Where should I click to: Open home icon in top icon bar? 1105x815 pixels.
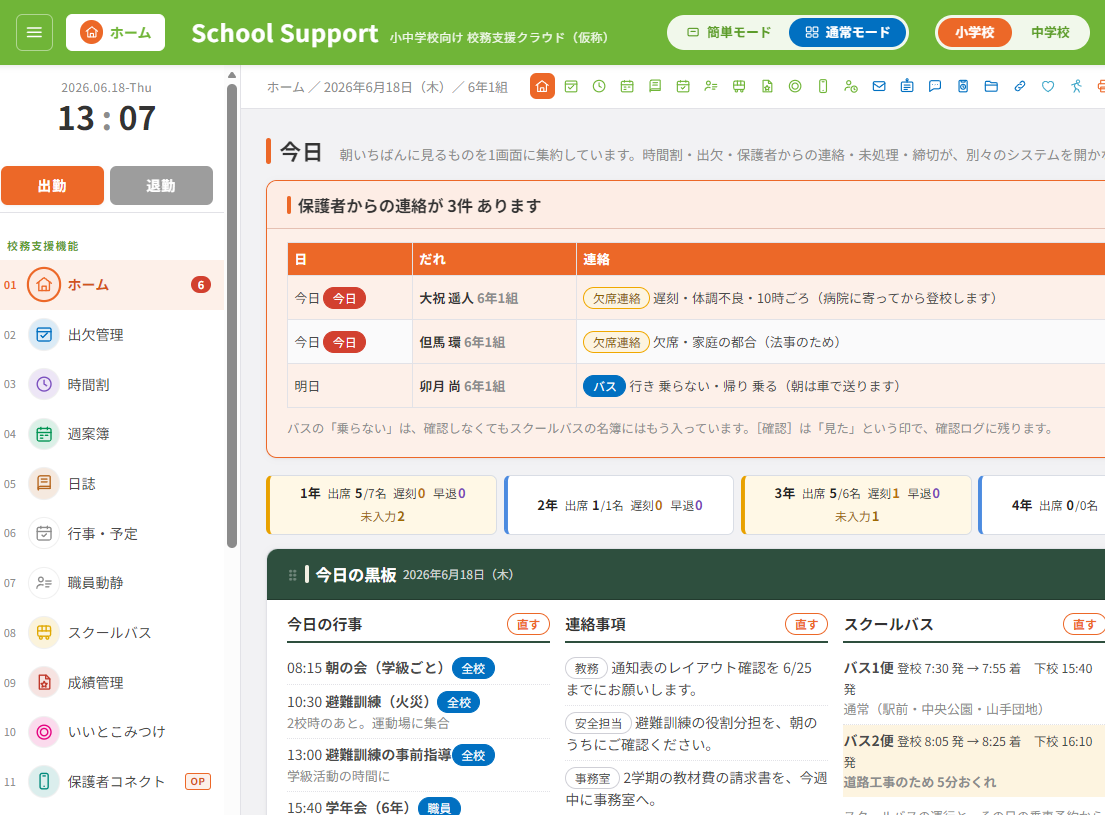(542, 86)
